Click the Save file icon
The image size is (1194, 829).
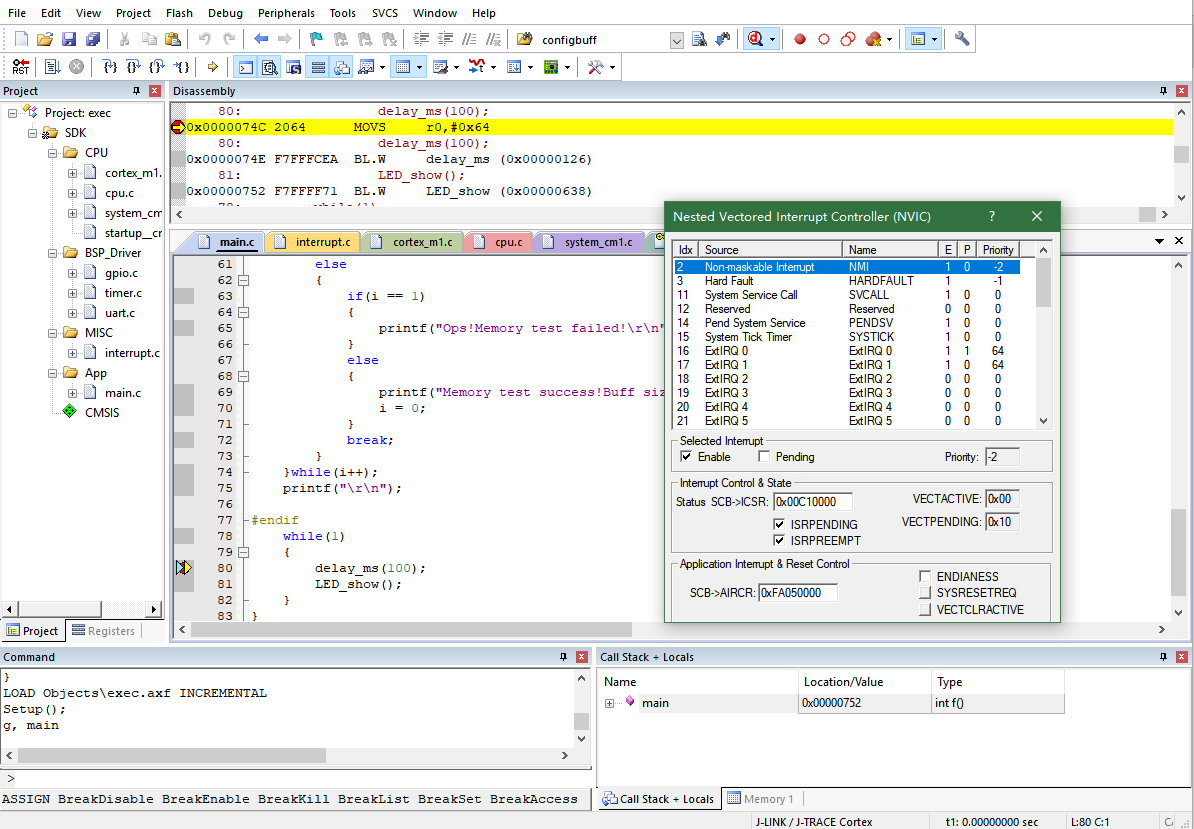click(x=69, y=39)
